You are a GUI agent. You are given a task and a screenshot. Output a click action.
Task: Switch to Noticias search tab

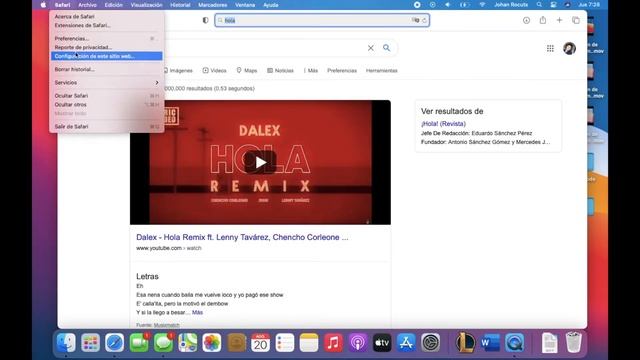coord(280,71)
